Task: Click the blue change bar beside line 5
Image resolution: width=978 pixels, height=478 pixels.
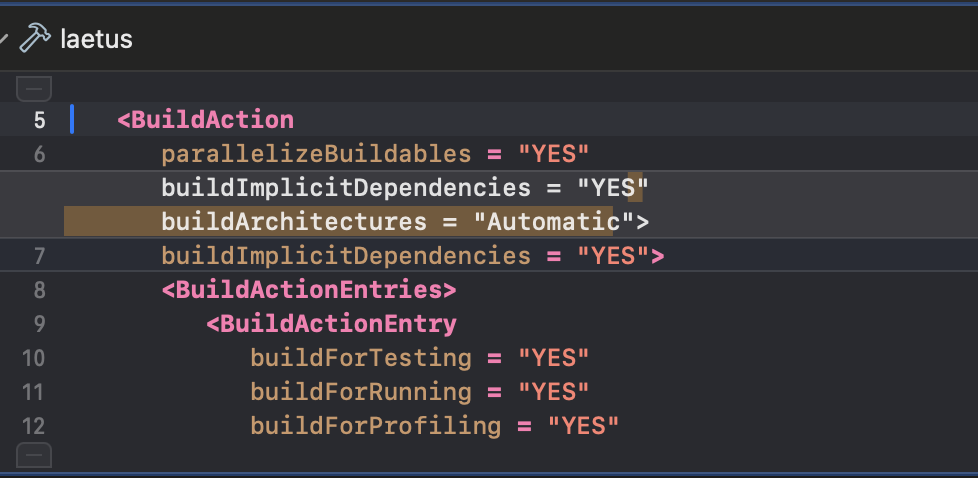Action: (72, 119)
